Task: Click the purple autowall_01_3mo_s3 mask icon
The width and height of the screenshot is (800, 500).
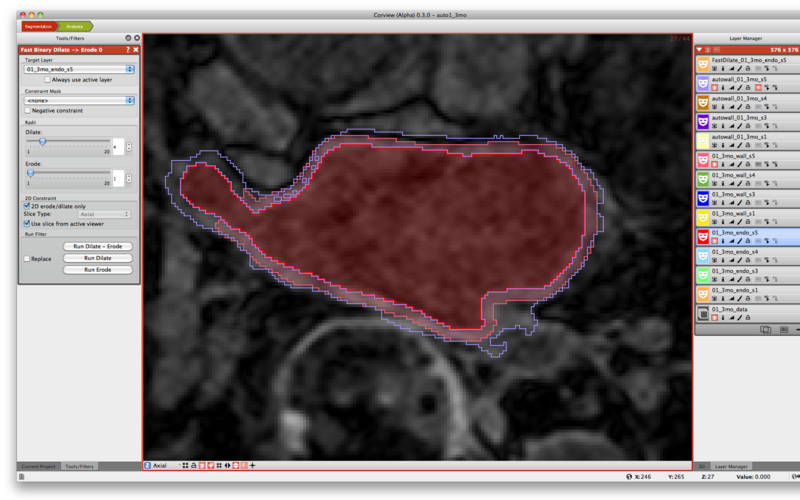Action: [702, 121]
